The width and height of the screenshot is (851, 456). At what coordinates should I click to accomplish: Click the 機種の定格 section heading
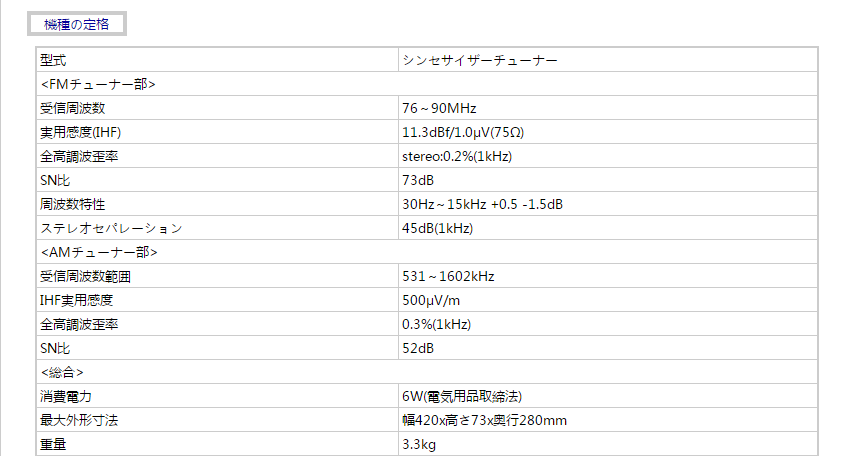pyautogui.click(x=77, y=23)
